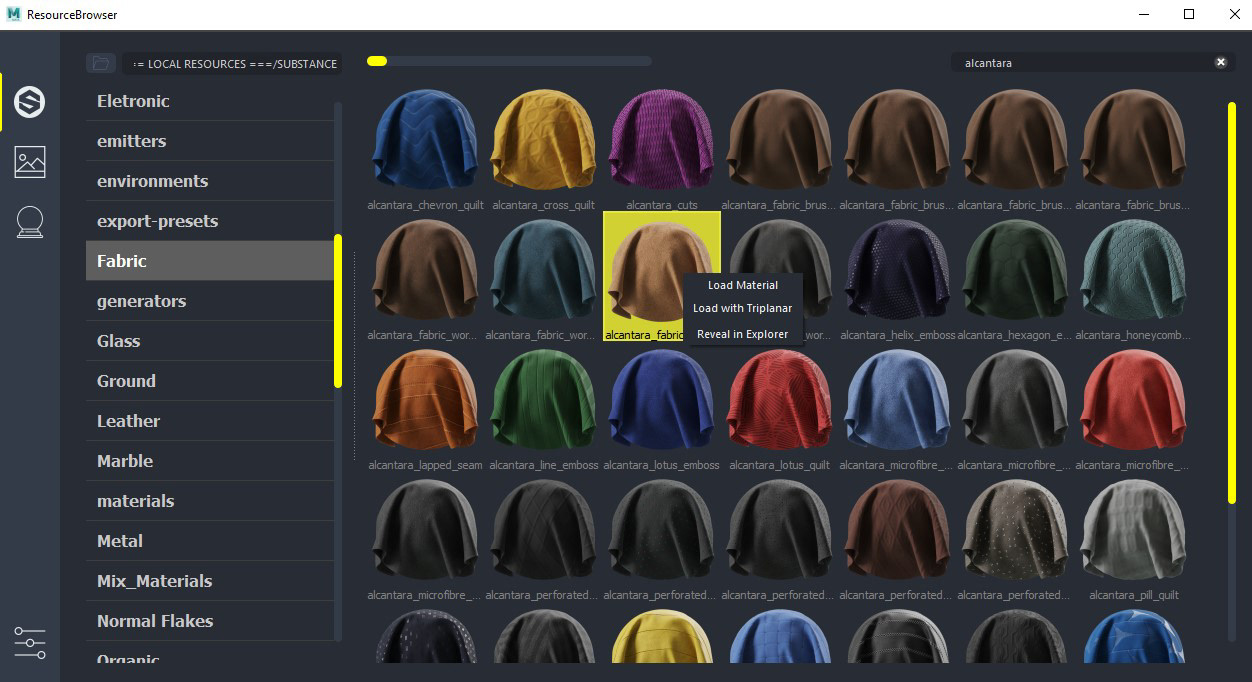Click the alcantara_pill_quilt label
Image resolution: width=1252 pixels, height=682 pixels.
pos(1133,595)
